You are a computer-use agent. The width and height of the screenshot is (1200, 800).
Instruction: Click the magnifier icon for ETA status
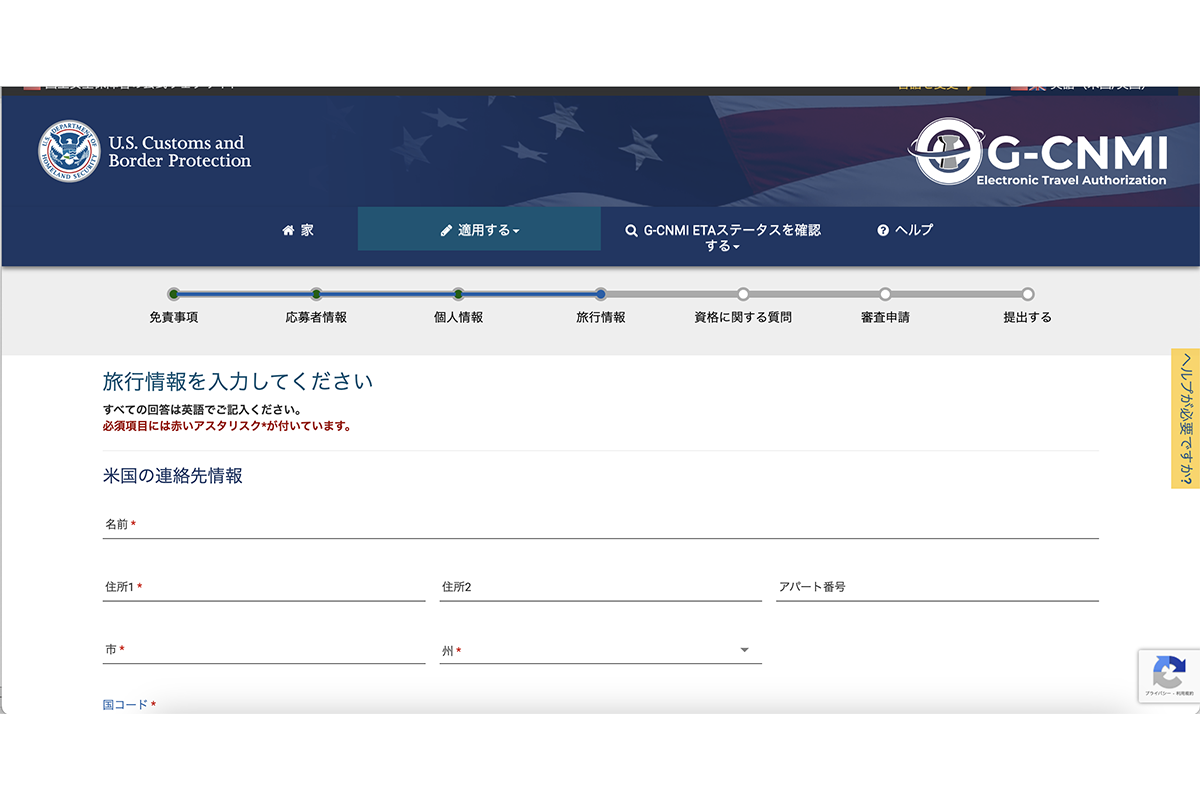pyautogui.click(x=631, y=230)
